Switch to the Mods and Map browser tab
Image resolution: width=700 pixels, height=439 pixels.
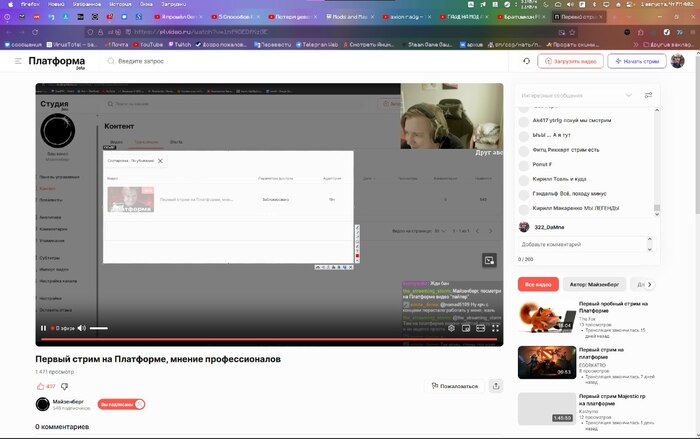coord(350,17)
